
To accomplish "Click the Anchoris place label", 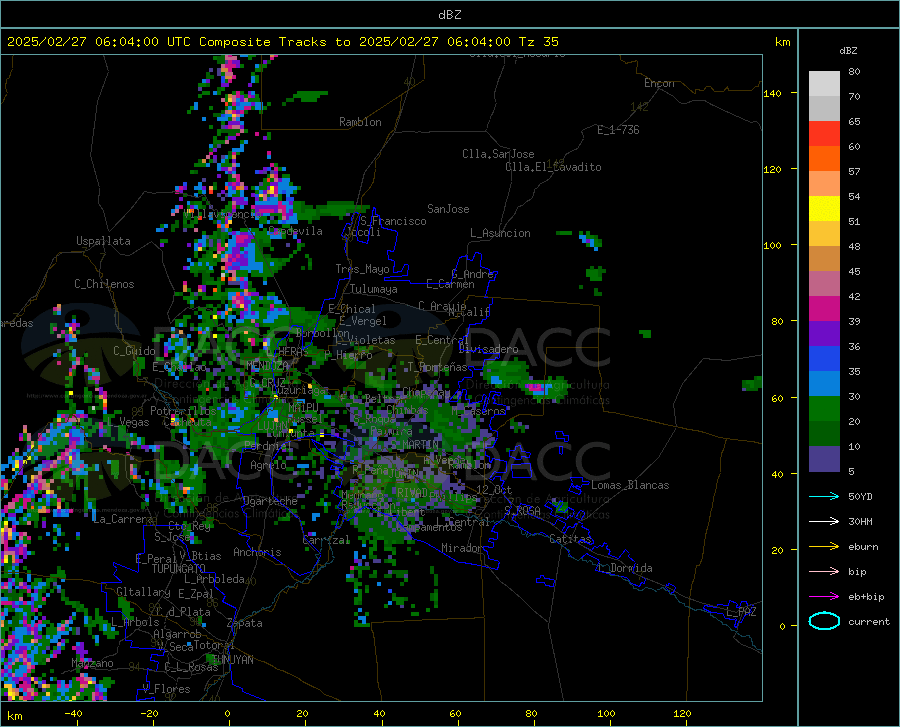I will (x=257, y=552).
